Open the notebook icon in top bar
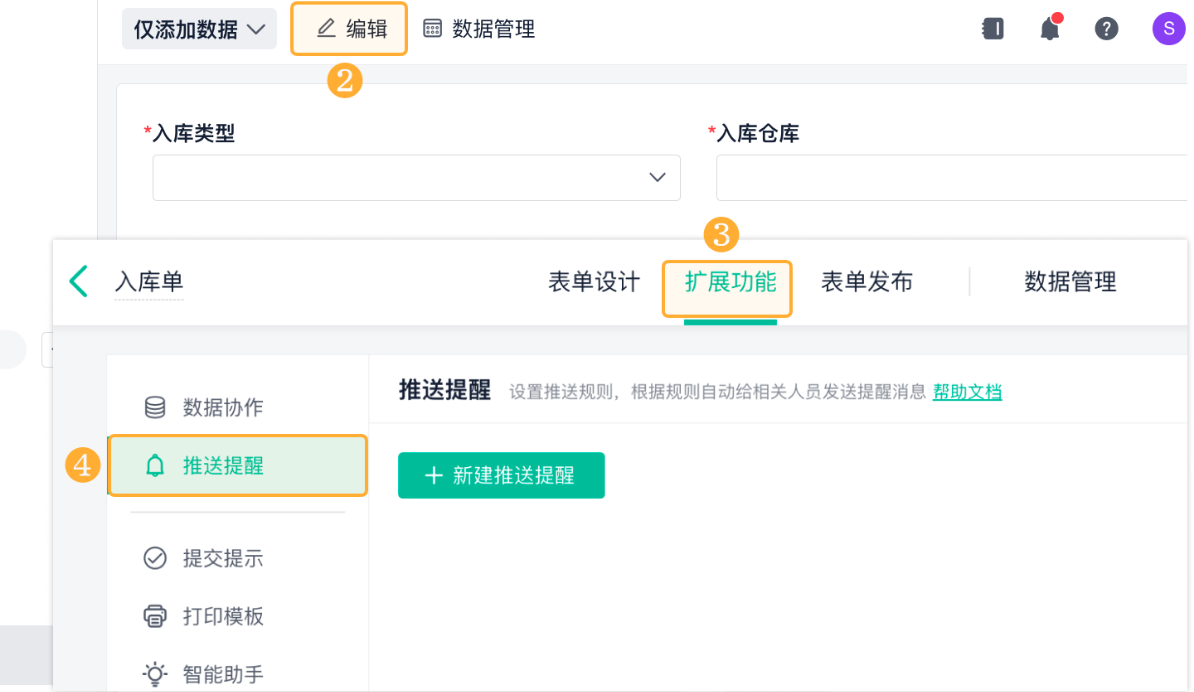 (993, 29)
